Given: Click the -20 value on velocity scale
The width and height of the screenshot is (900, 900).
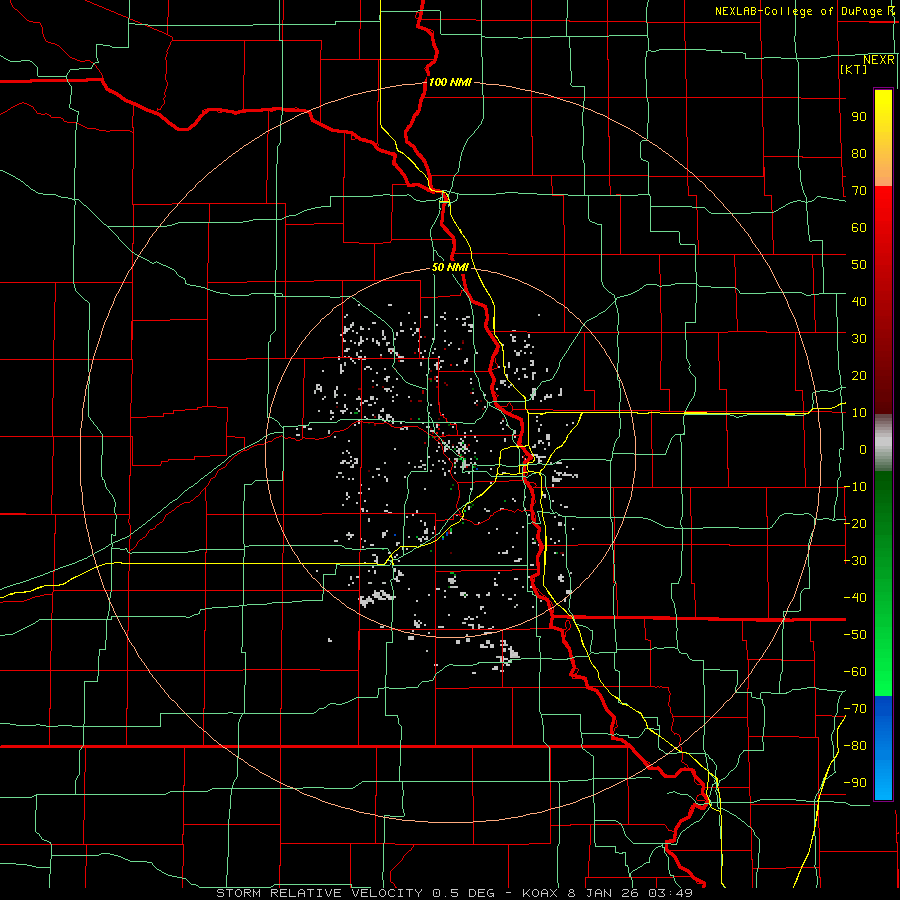Looking at the screenshot, I should pos(855,524).
